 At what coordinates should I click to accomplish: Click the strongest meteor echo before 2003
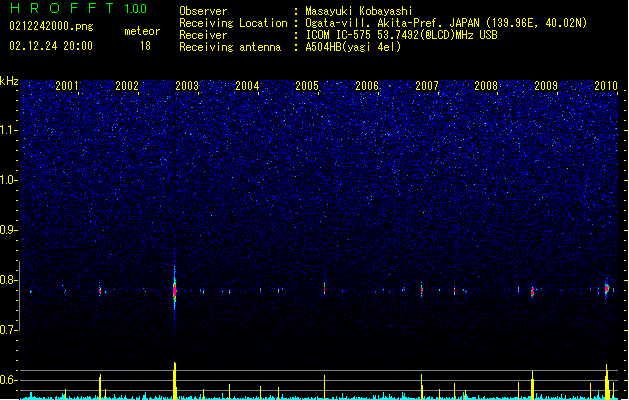(x=174, y=290)
